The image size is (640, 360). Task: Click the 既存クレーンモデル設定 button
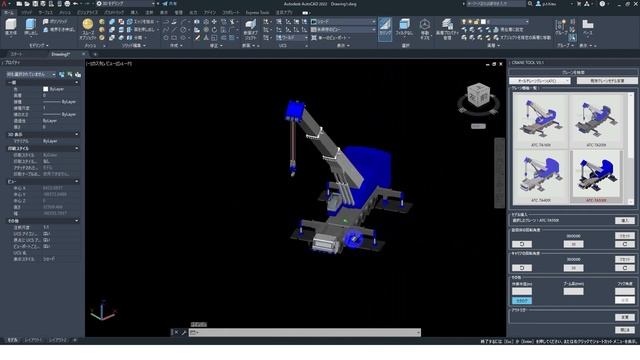[607, 81]
